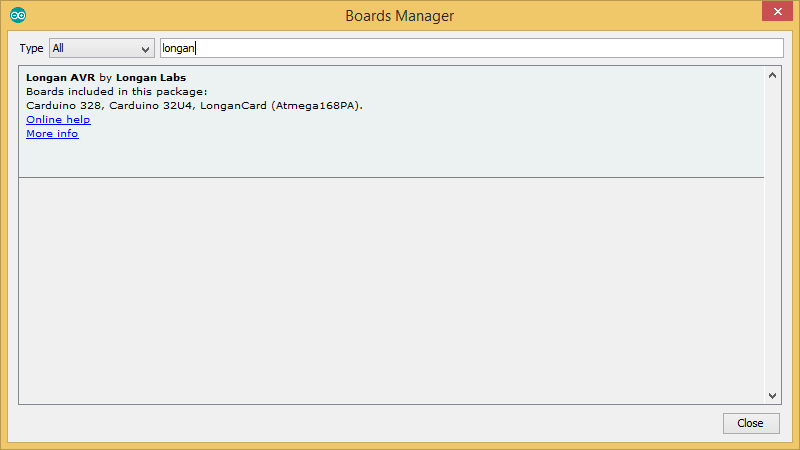Click the Arduino logo icon in title bar

point(18,15)
